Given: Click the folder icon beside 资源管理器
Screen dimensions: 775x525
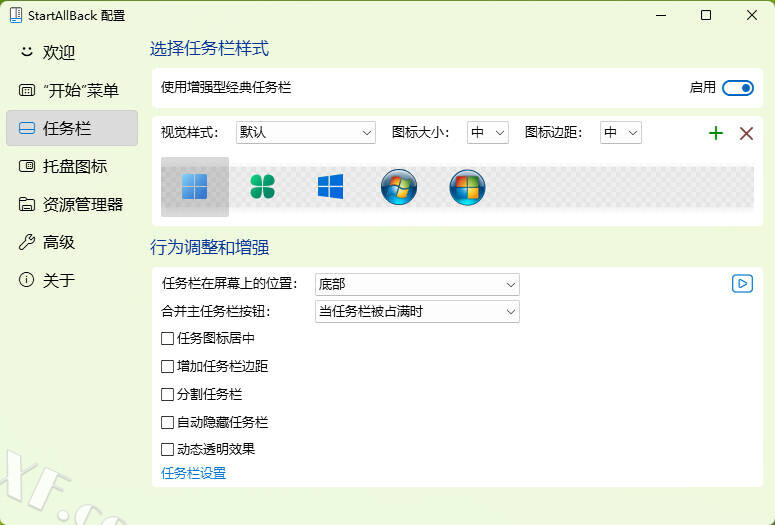Looking at the screenshot, I should tap(26, 204).
